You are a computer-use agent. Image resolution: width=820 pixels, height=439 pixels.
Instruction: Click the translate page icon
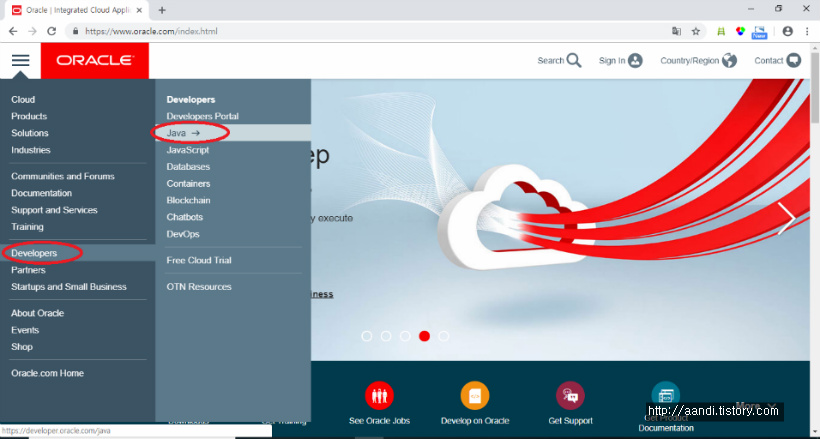(x=676, y=31)
